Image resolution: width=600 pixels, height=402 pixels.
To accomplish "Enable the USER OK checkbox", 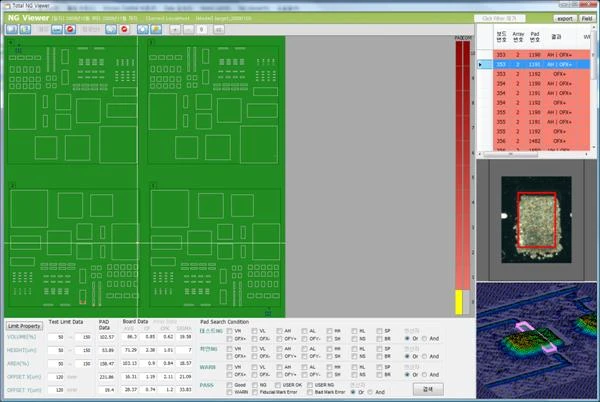I will point(278,385).
